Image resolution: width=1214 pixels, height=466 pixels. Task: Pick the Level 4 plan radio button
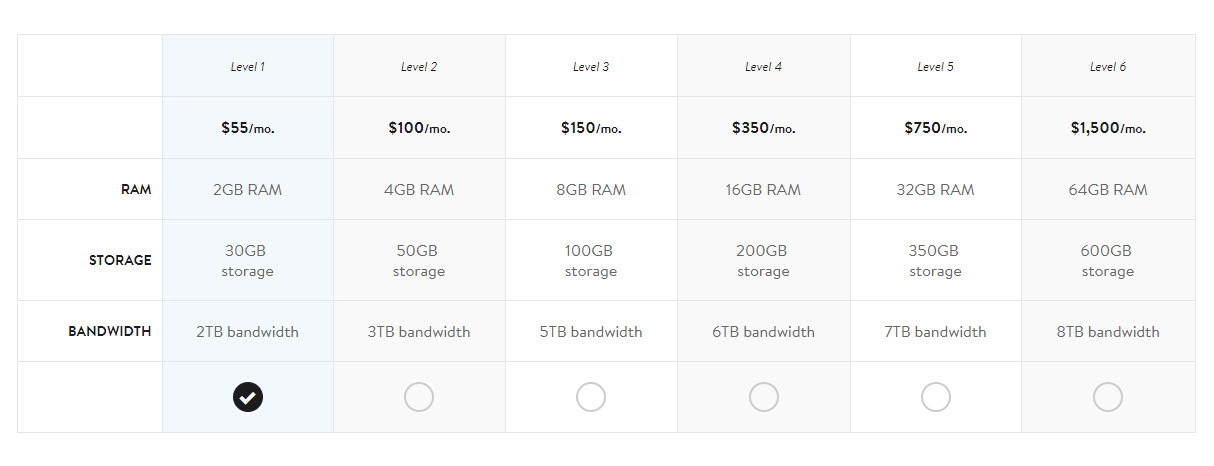point(764,397)
